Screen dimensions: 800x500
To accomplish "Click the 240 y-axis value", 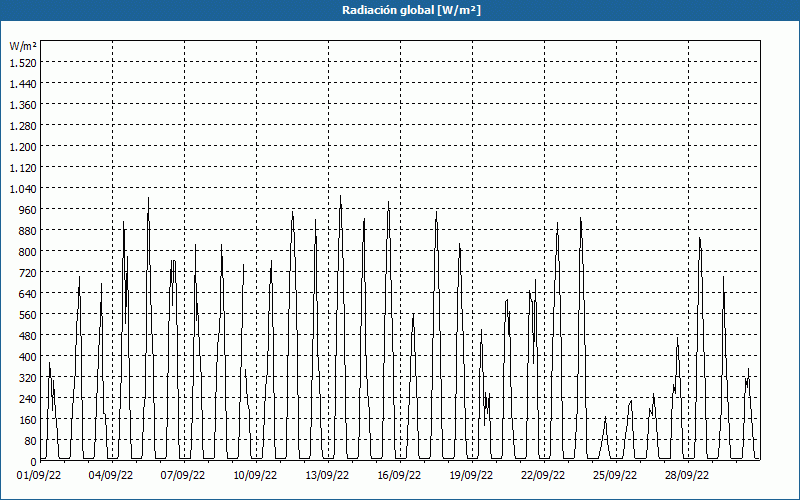I will click(x=29, y=398).
